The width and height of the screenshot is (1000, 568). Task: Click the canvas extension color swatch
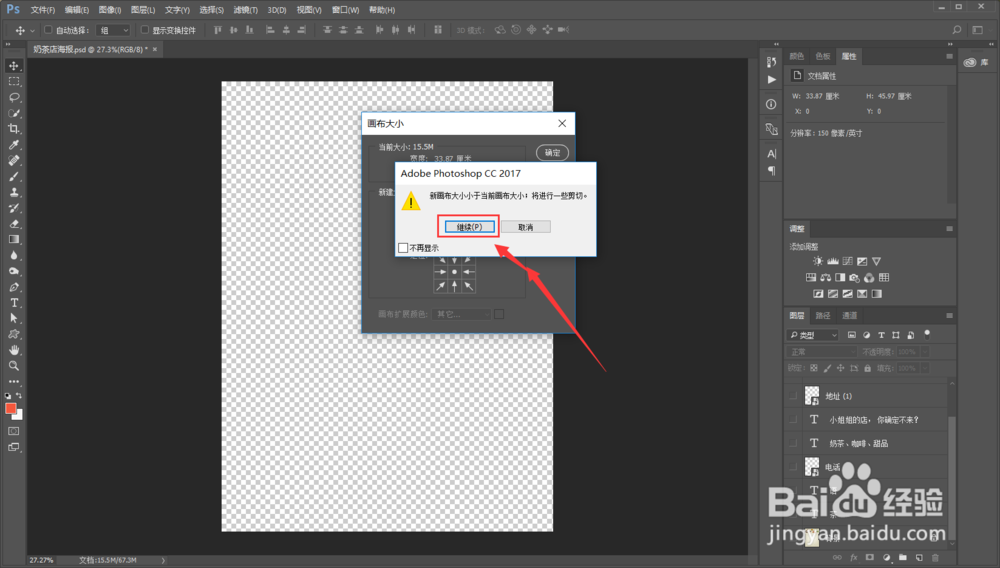499,314
